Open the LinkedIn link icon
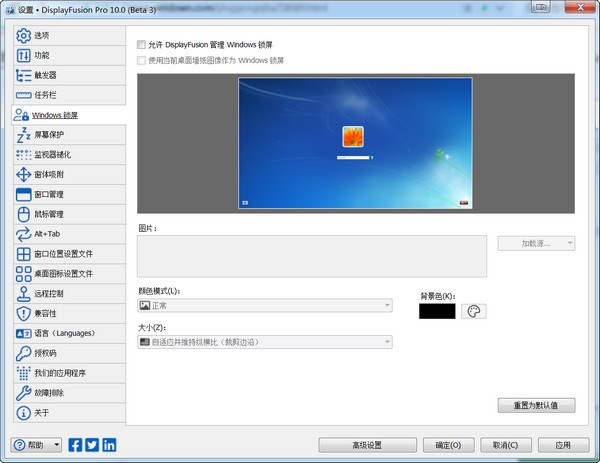Image resolution: width=600 pixels, height=463 pixels. tap(109, 445)
